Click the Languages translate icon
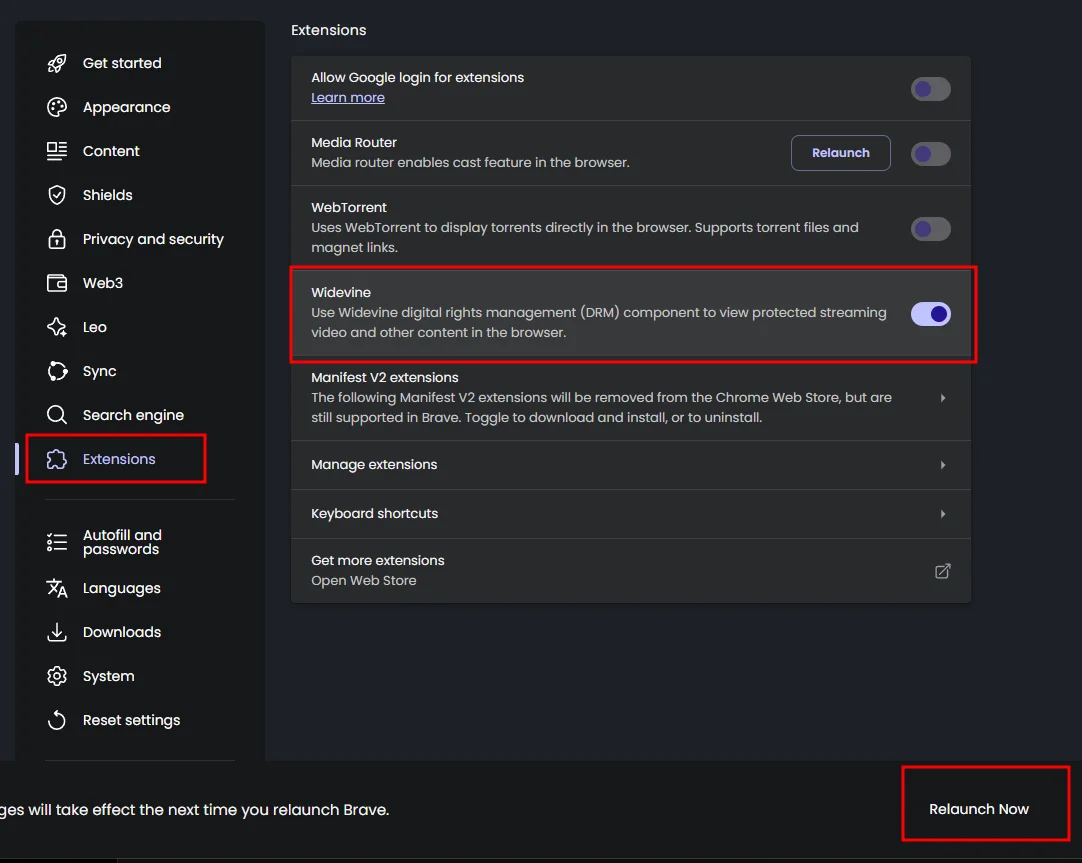 (x=57, y=588)
